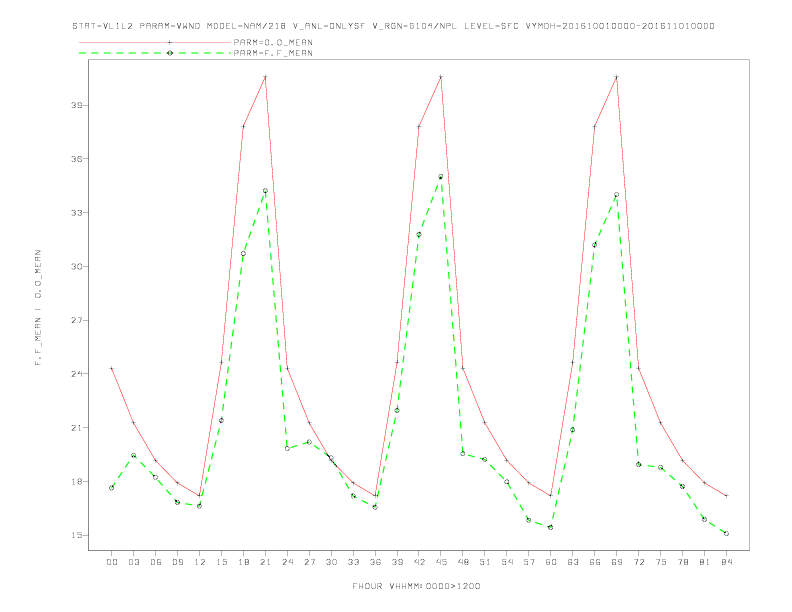The width and height of the screenshot is (792, 612).
Task: Click y-axis tick label 24
Action: pos(77,374)
